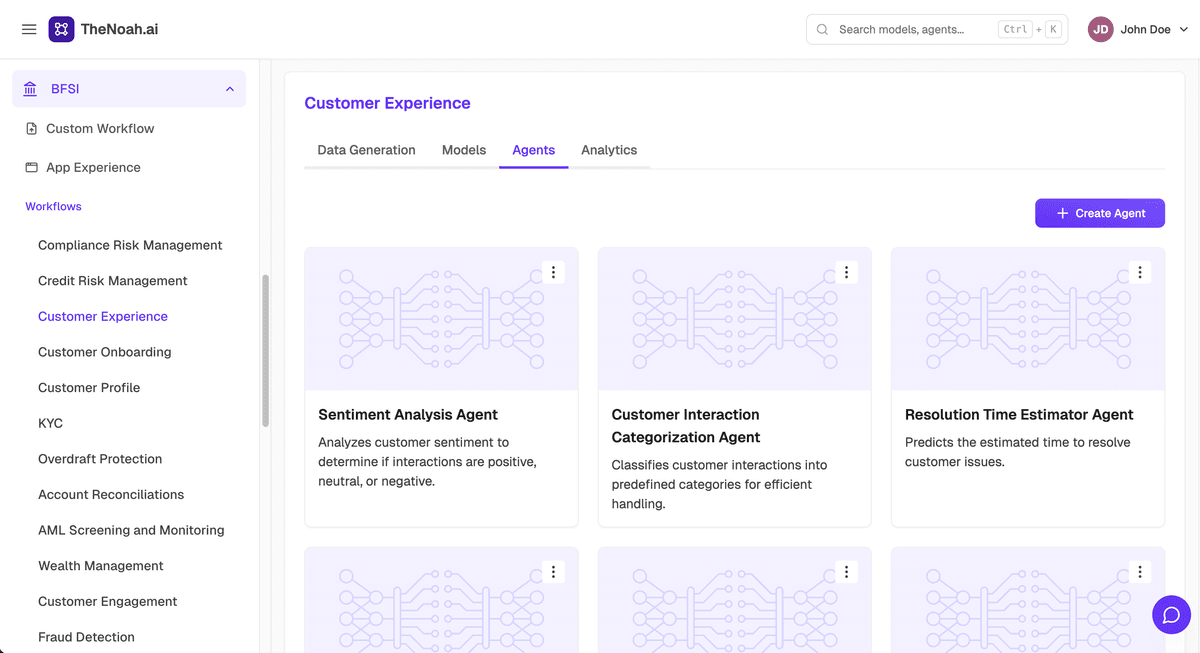Click Resolution Time Estimator Agent title
Viewport: 1200px width, 653px height.
pyautogui.click(x=1019, y=414)
